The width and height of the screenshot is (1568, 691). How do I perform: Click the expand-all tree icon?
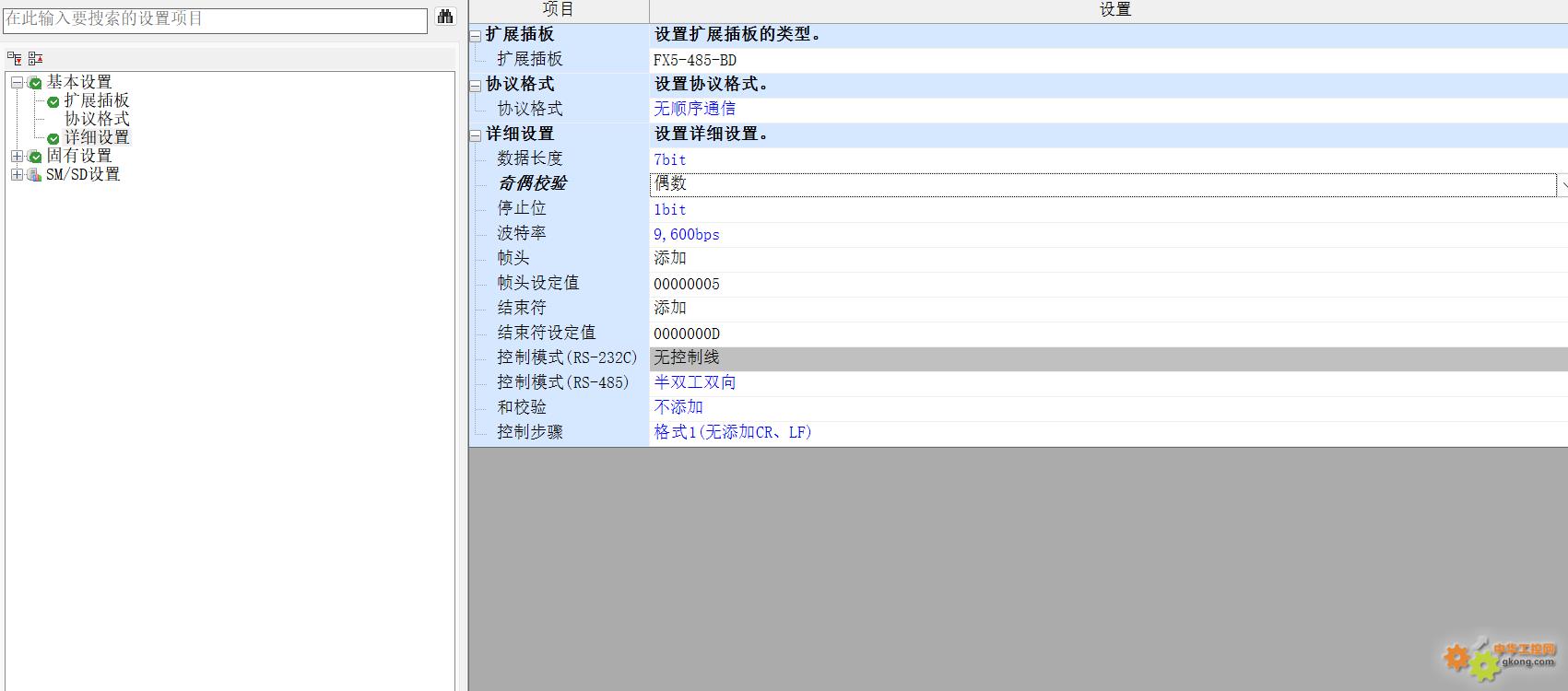point(15,58)
